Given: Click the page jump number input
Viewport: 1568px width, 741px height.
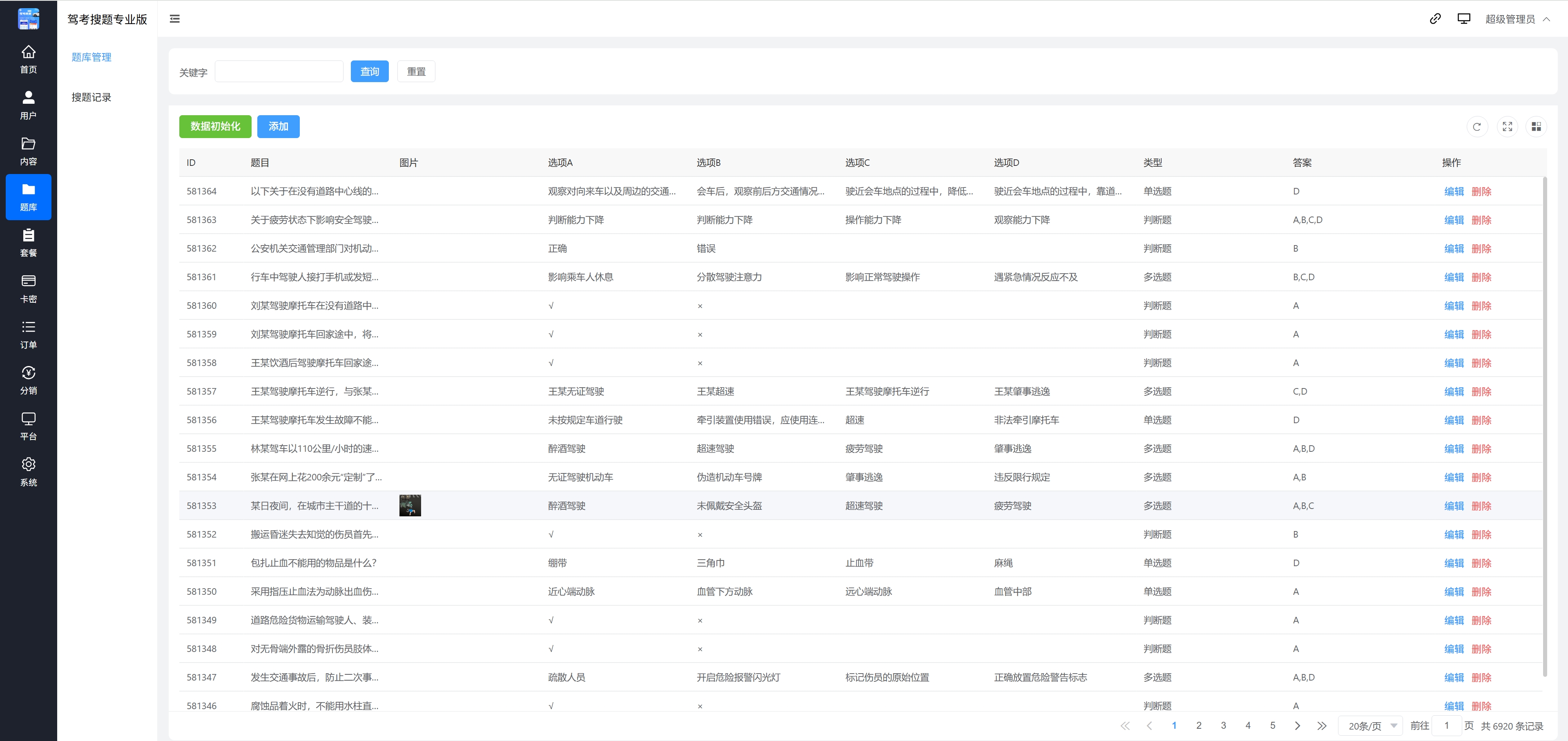Looking at the screenshot, I should pos(1446,726).
